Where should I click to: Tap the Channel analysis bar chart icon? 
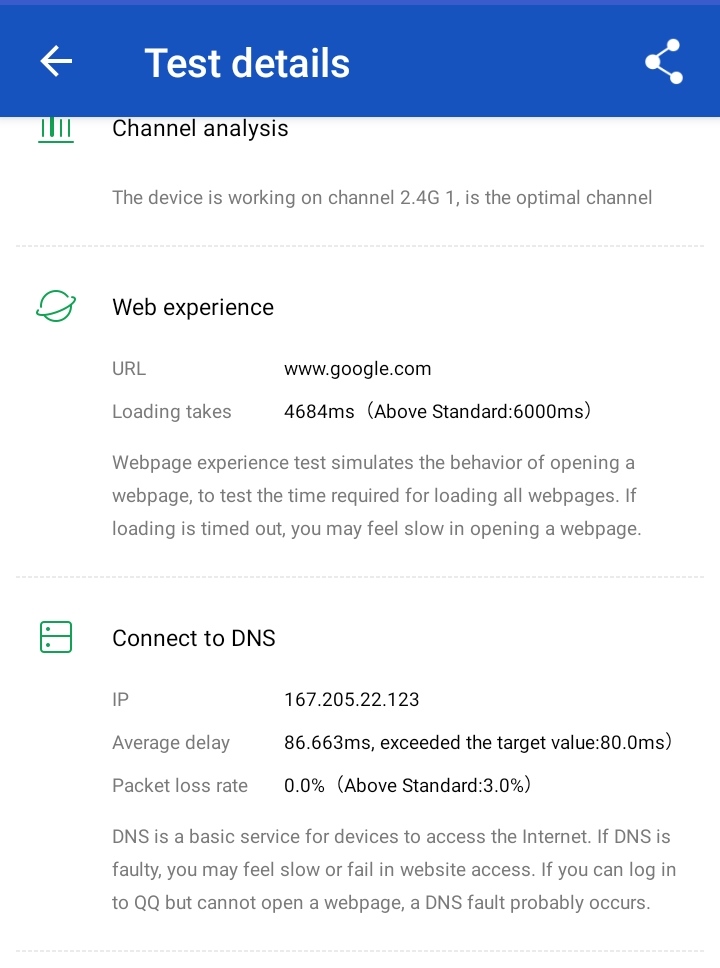(56, 130)
